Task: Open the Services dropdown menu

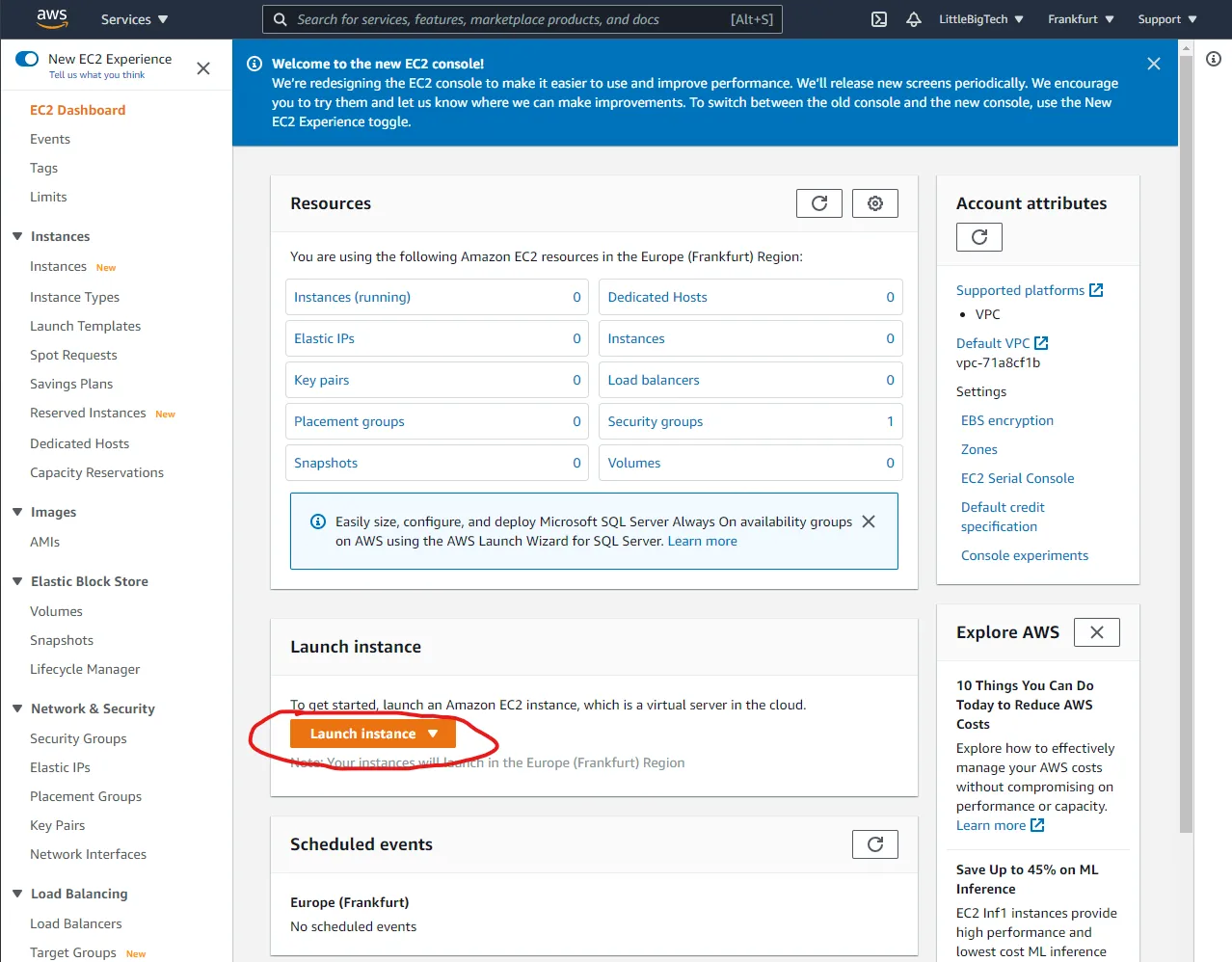Action: pos(135,19)
